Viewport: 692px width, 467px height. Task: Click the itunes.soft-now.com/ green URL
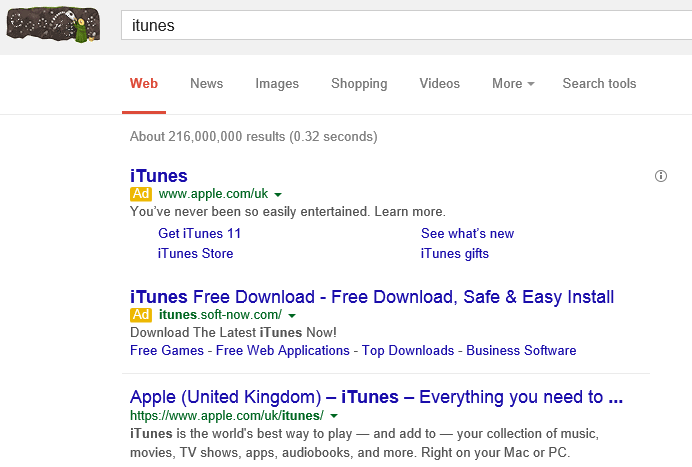point(220,315)
